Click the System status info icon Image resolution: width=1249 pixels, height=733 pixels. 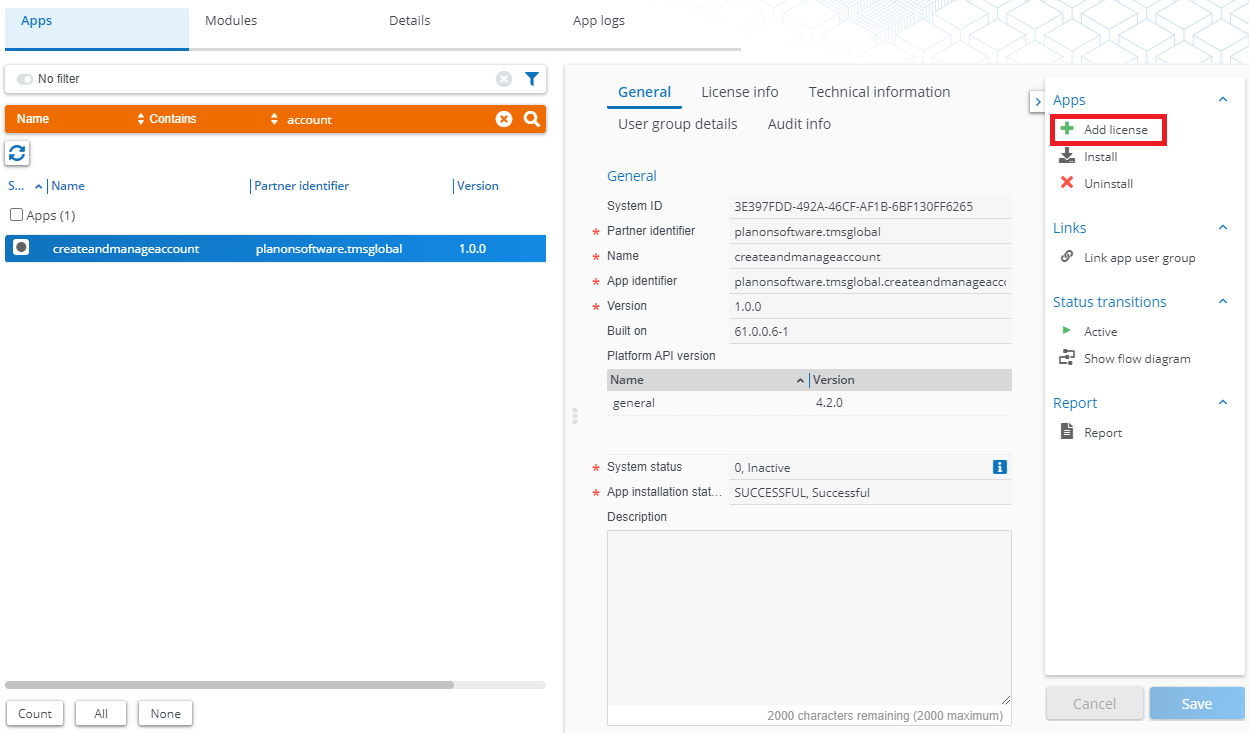(999, 467)
